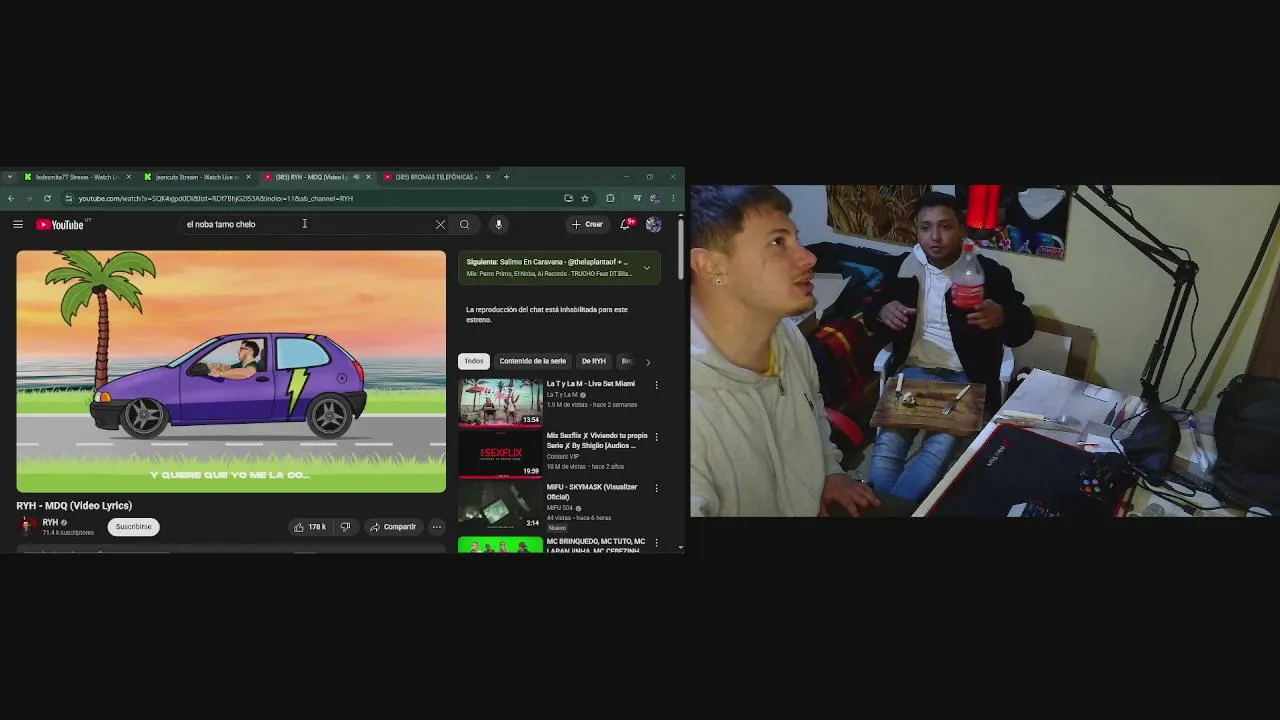Like the video with thumbs up
The width and height of the screenshot is (1280, 720).
pos(298,527)
